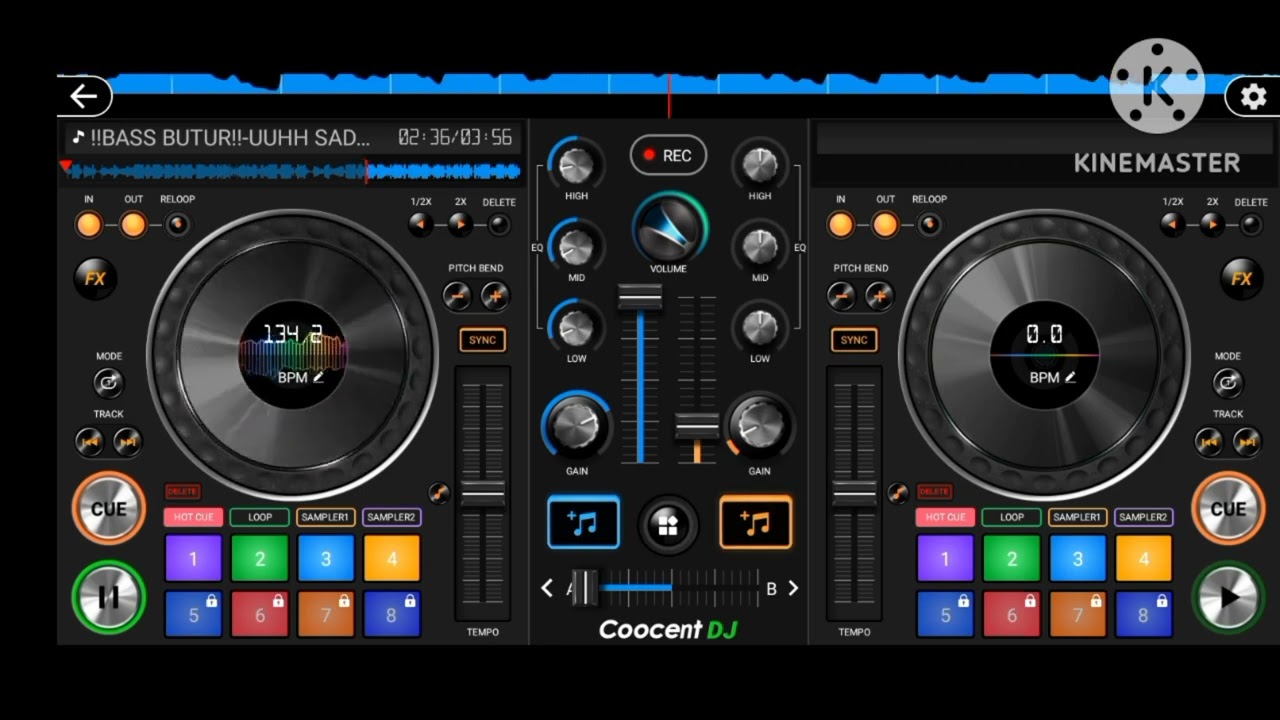Image resolution: width=1280 pixels, height=720 pixels.
Task: Go back using the arrow button
Action: click(84, 96)
